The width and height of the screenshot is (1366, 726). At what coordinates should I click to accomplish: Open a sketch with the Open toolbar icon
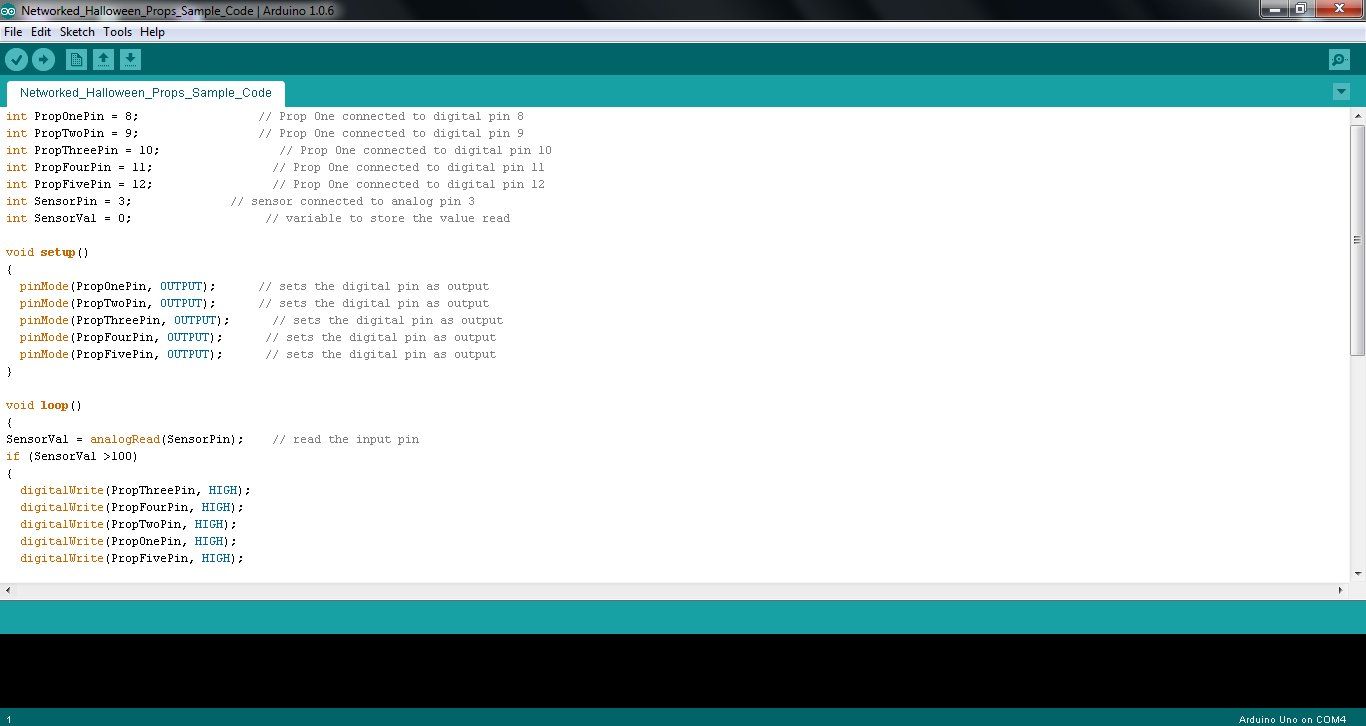click(x=103, y=59)
